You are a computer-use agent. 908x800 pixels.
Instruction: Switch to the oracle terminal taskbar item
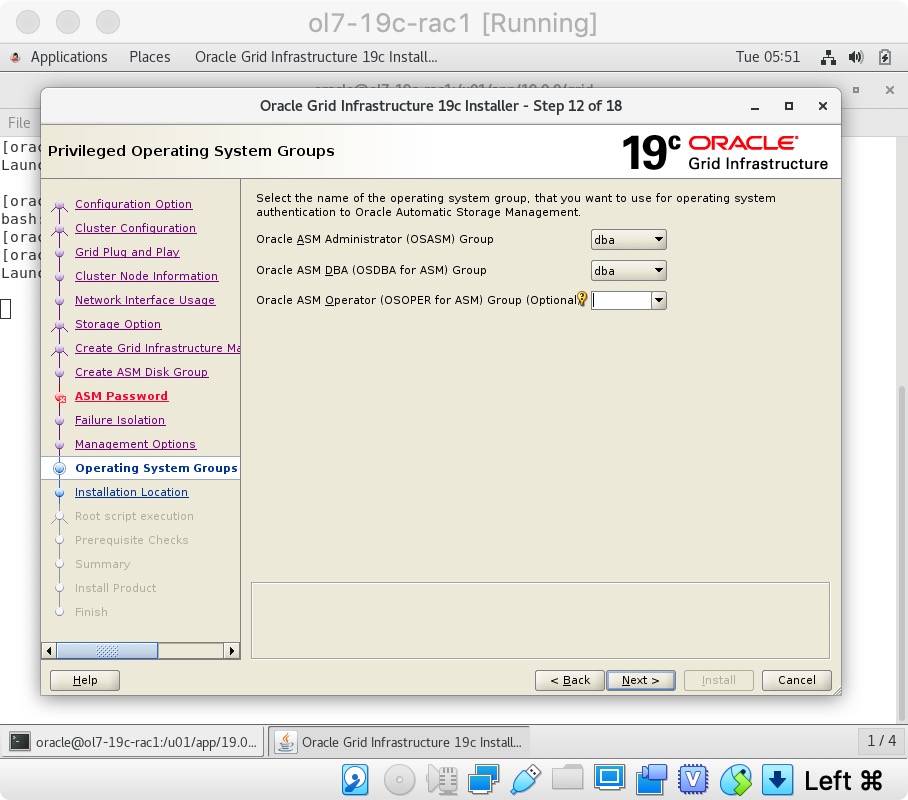(133, 742)
